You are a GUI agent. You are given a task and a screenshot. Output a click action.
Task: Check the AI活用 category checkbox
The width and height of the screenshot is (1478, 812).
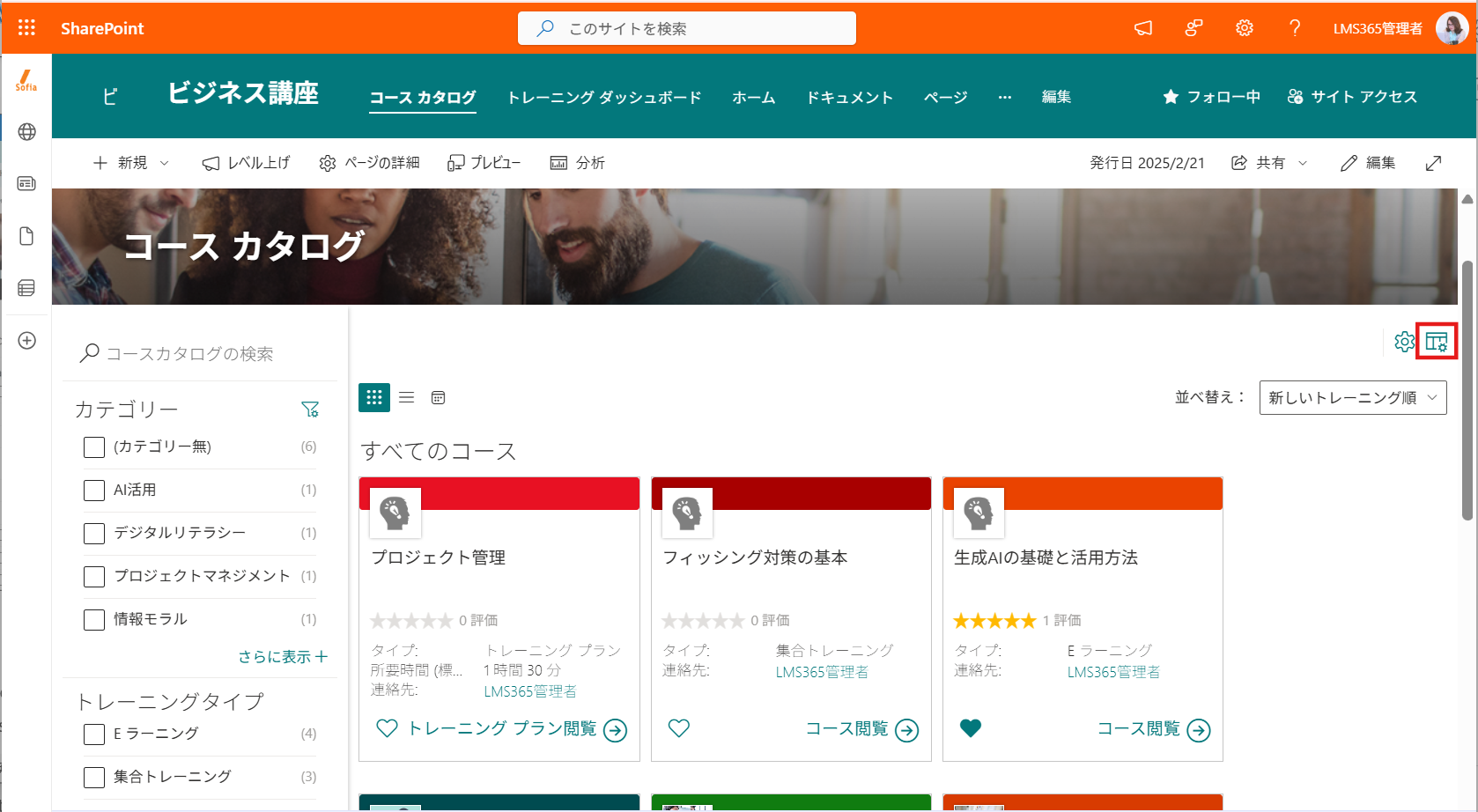(x=94, y=491)
